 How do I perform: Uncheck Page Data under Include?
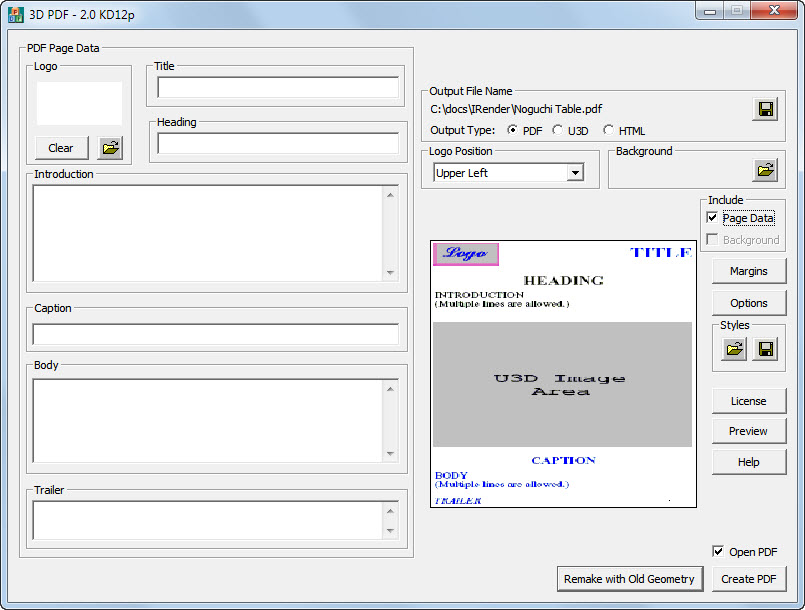(711, 218)
